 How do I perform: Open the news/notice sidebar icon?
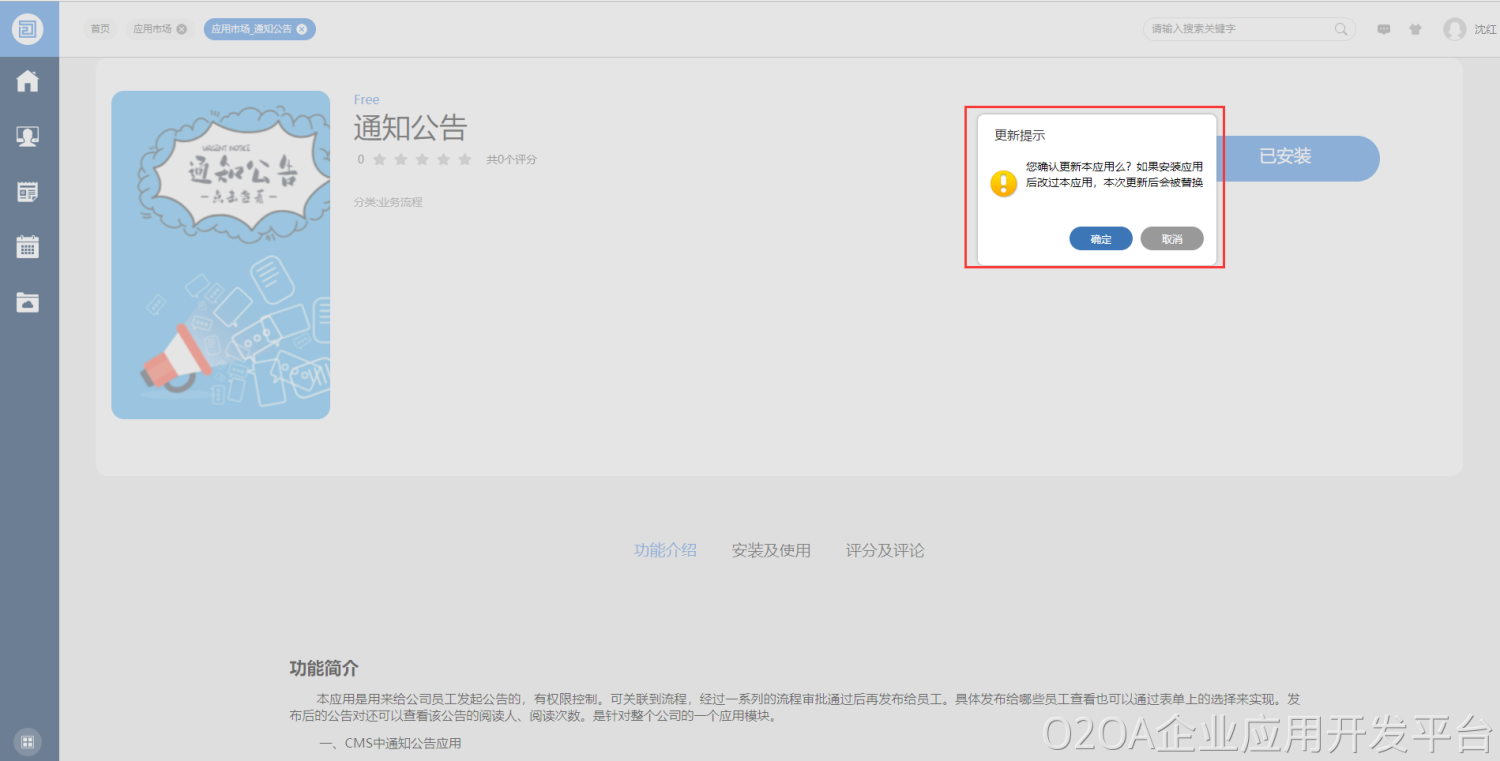click(28, 192)
